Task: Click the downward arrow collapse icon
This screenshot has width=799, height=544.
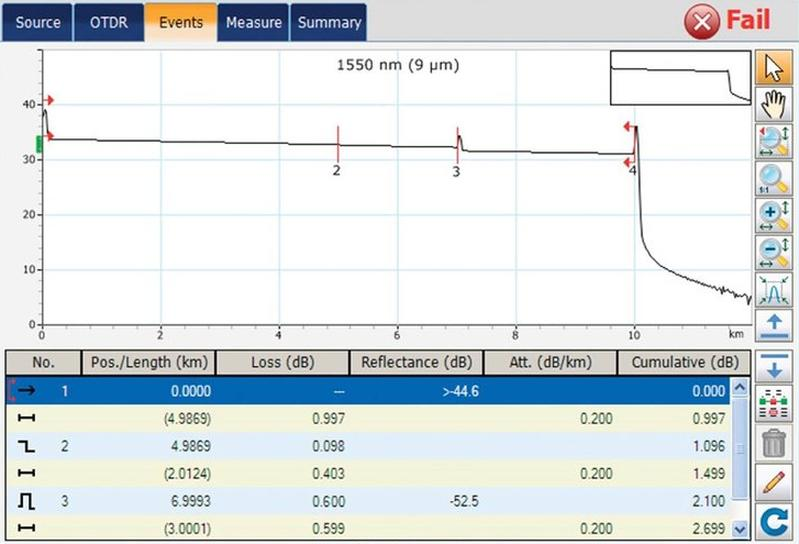Action: 772,364
